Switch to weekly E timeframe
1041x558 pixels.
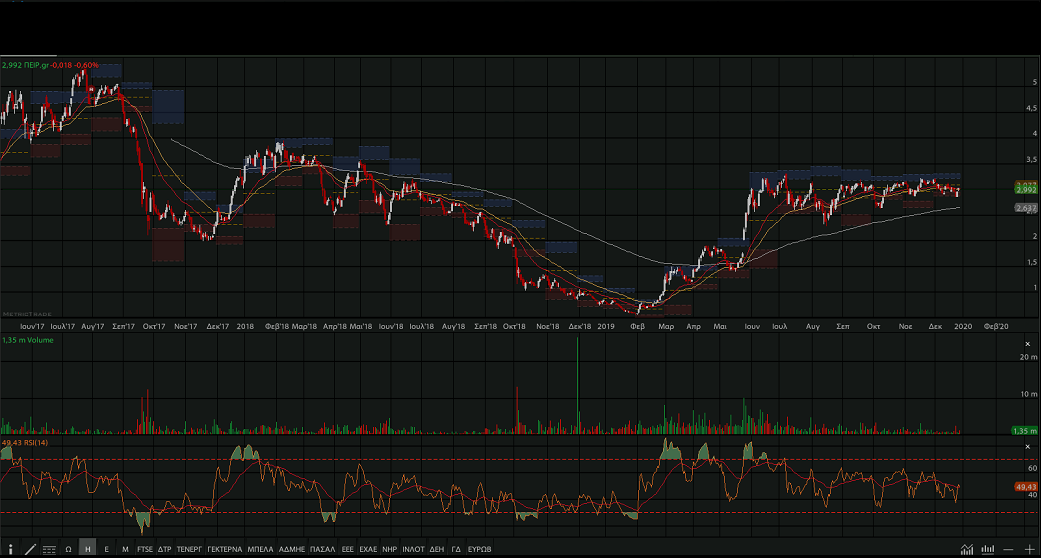tap(106, 549)
